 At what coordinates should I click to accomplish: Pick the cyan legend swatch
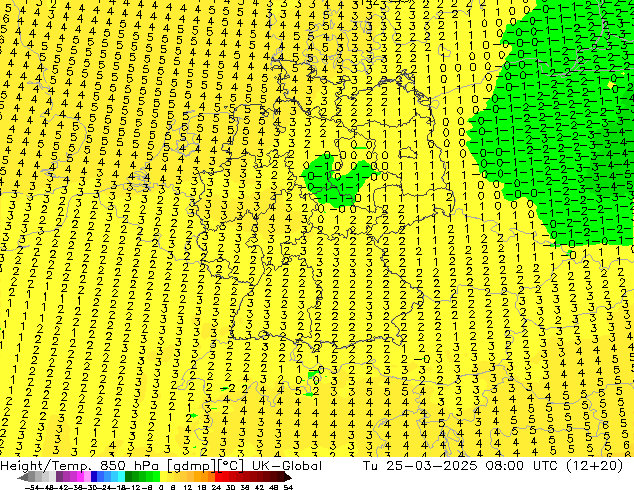click(122, 477)
